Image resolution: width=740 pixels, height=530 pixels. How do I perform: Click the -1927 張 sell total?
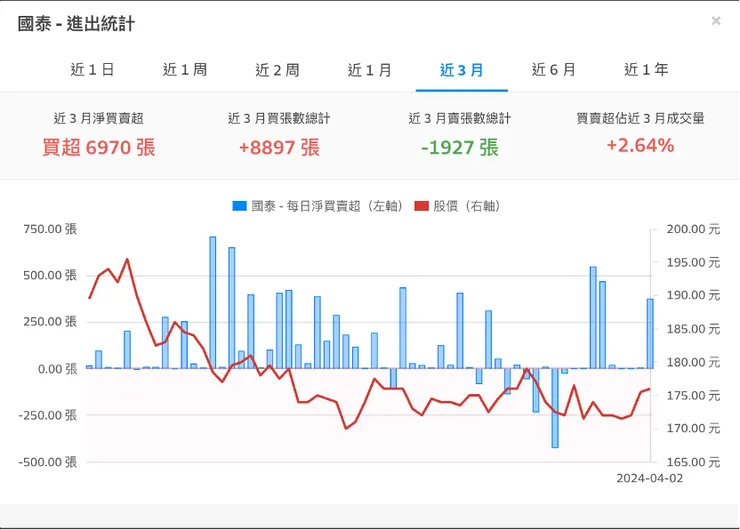click(460, 147)
